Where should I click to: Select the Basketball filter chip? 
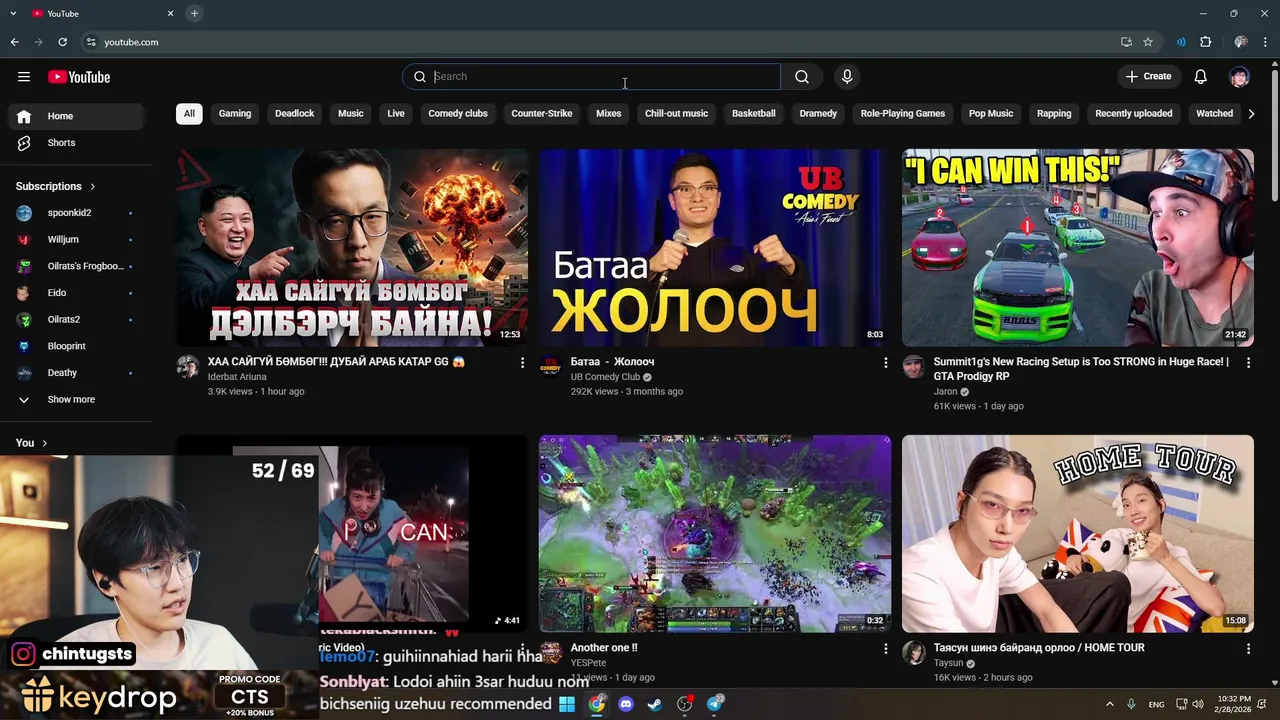coord(753,113)
